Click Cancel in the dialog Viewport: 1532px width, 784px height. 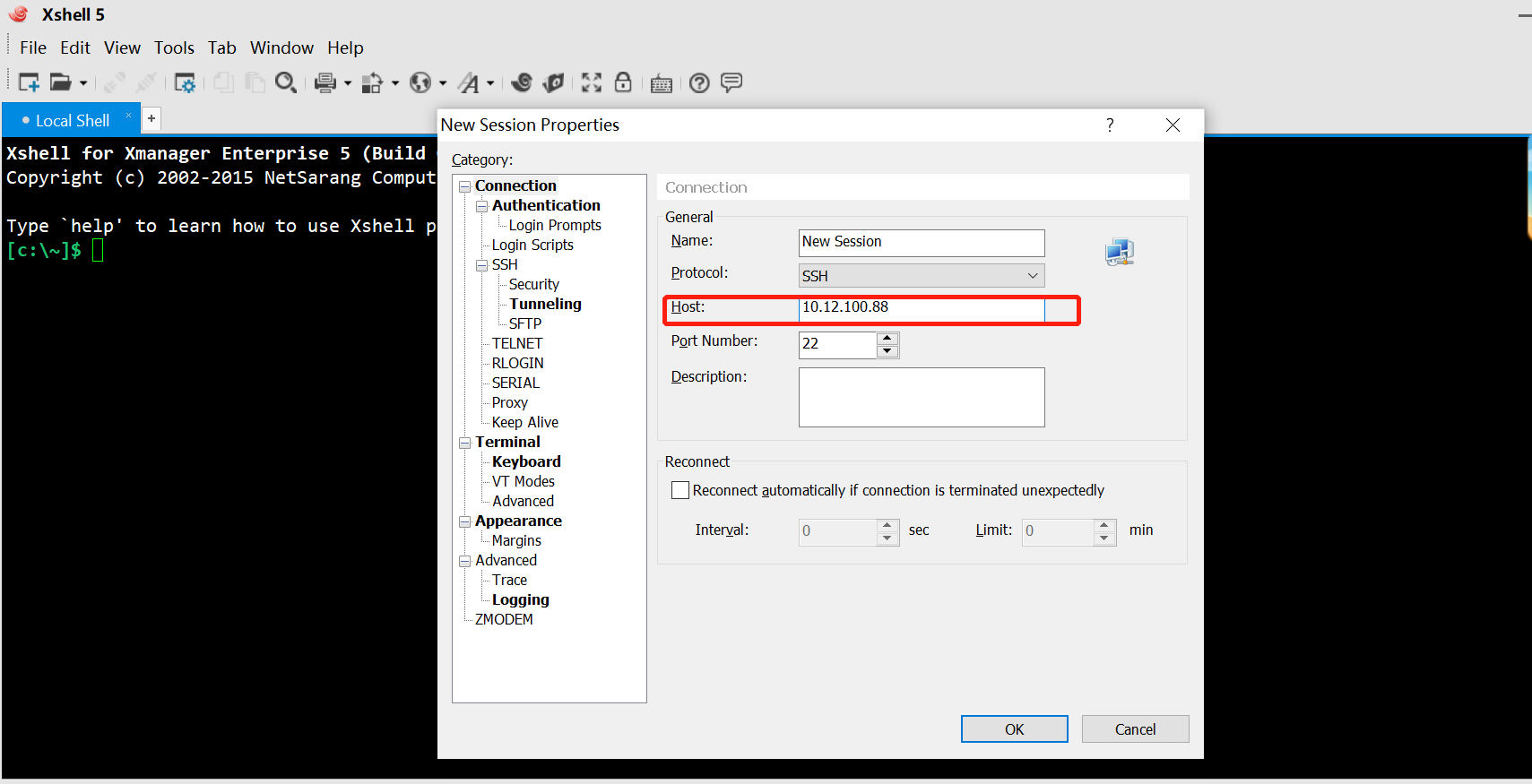tap(1135, 728)
